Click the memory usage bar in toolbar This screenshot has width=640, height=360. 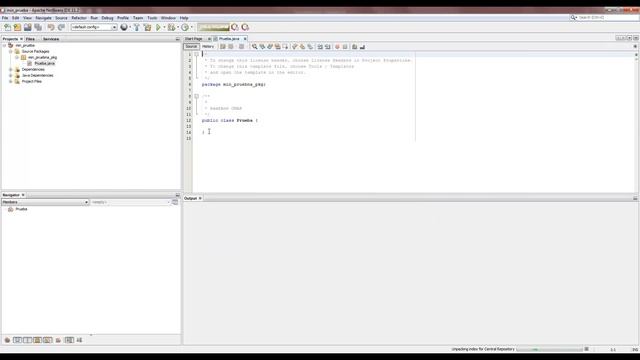click(x=213, y=27)
